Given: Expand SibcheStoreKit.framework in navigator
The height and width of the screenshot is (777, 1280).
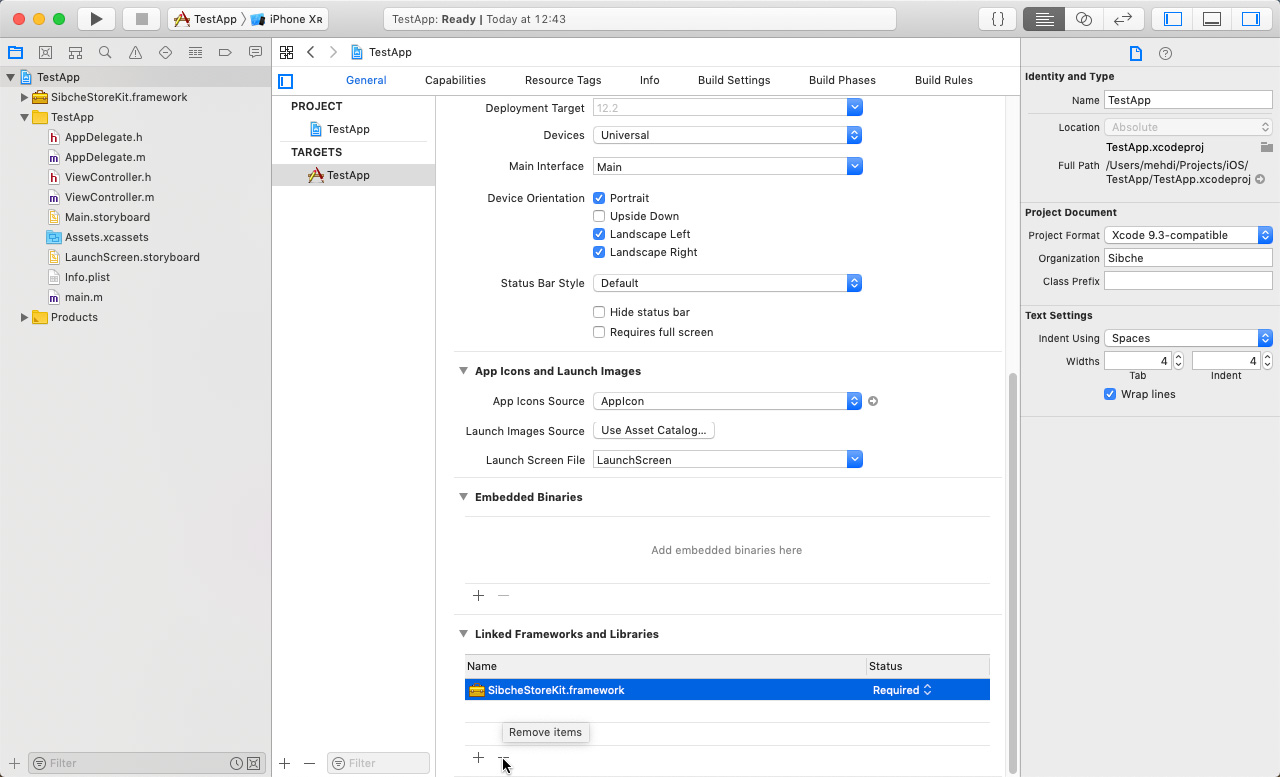Looking at the screenshot, I should click(25, 97).
